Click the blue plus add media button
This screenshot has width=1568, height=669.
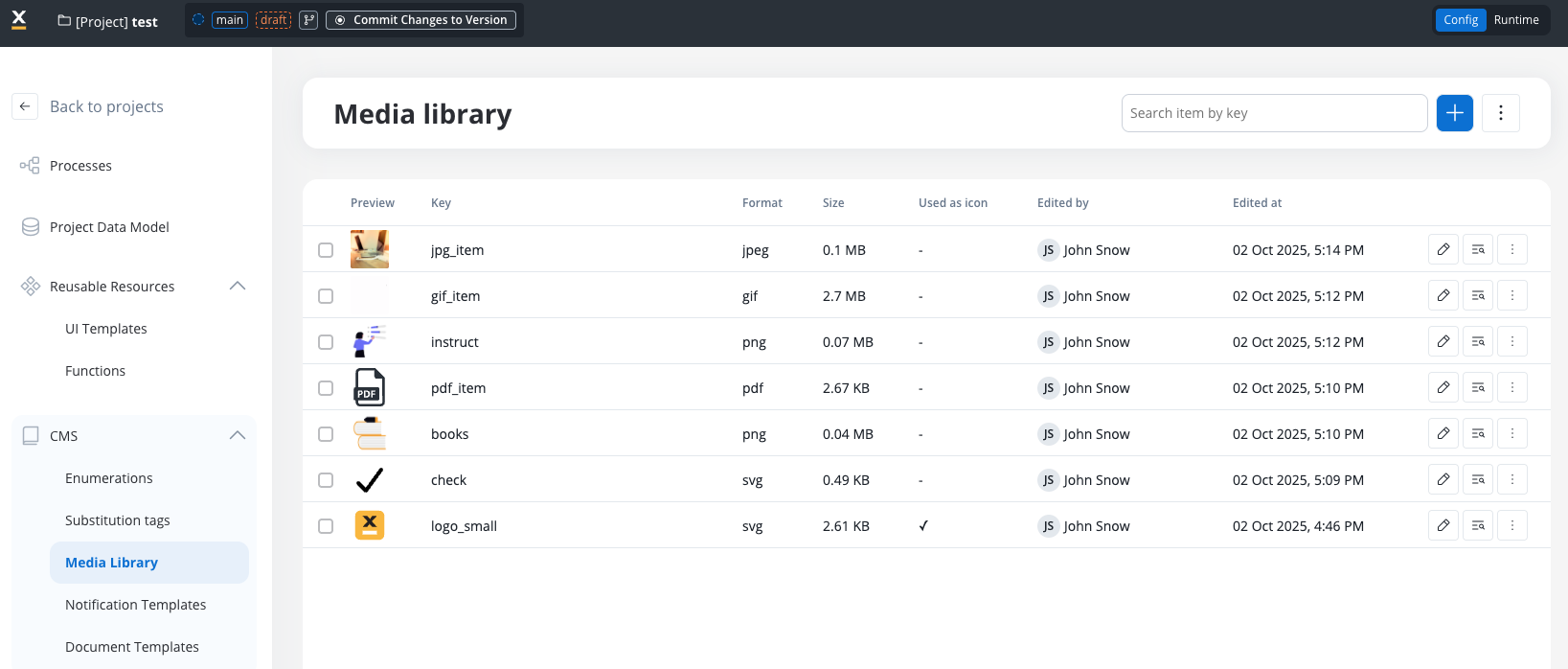tap(1454, 113)
